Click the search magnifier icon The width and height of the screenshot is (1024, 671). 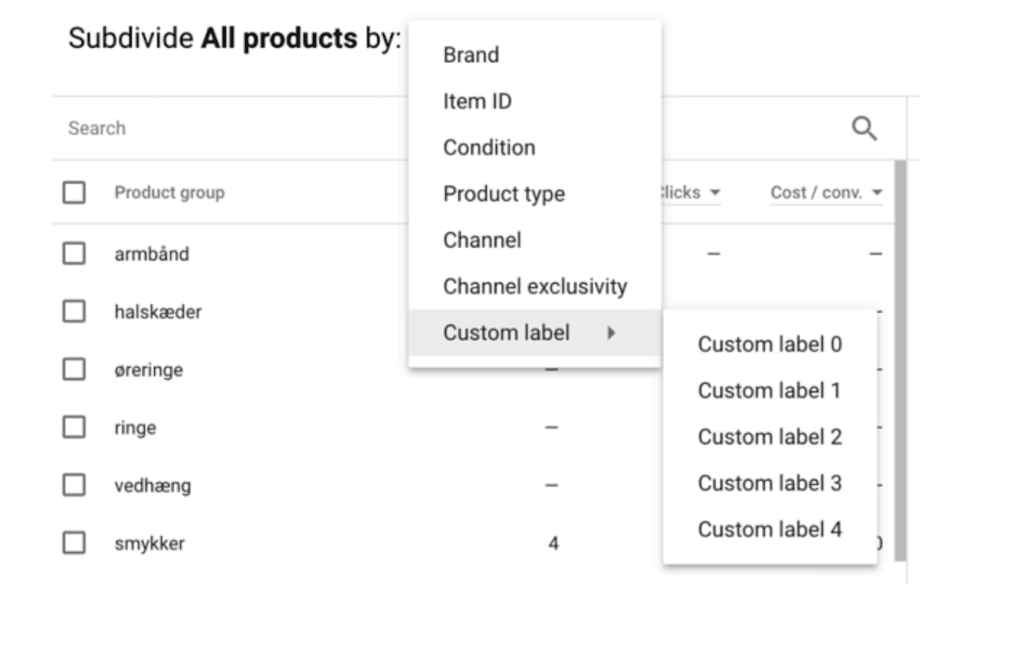pyautogui.click(x=863, y=128)
